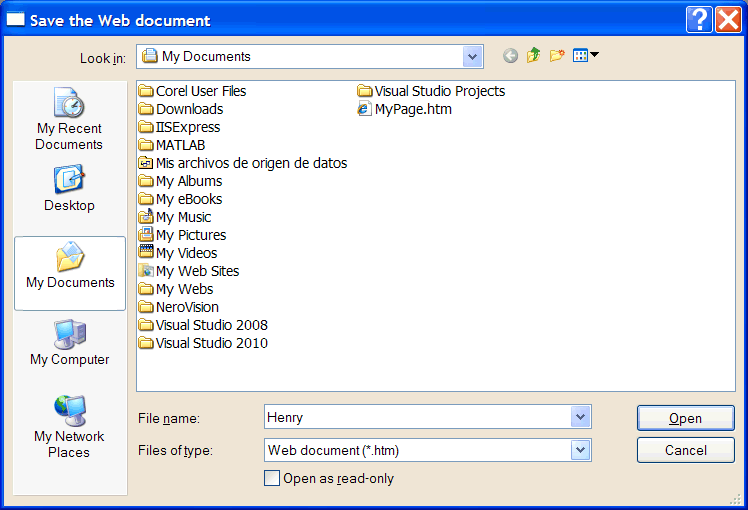This screenshot has height=510, width=748.
Task: Select the IISExpress folder icon
Action: click(x=146, y=127)
